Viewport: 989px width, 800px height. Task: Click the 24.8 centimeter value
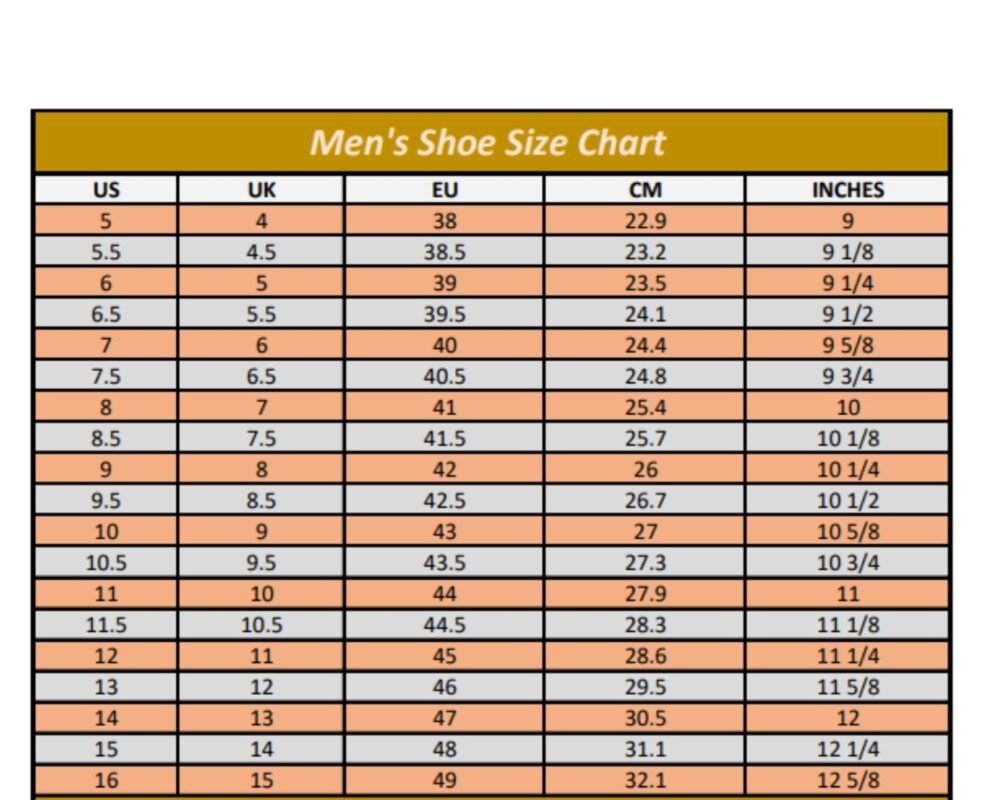(x=645, y=376)
